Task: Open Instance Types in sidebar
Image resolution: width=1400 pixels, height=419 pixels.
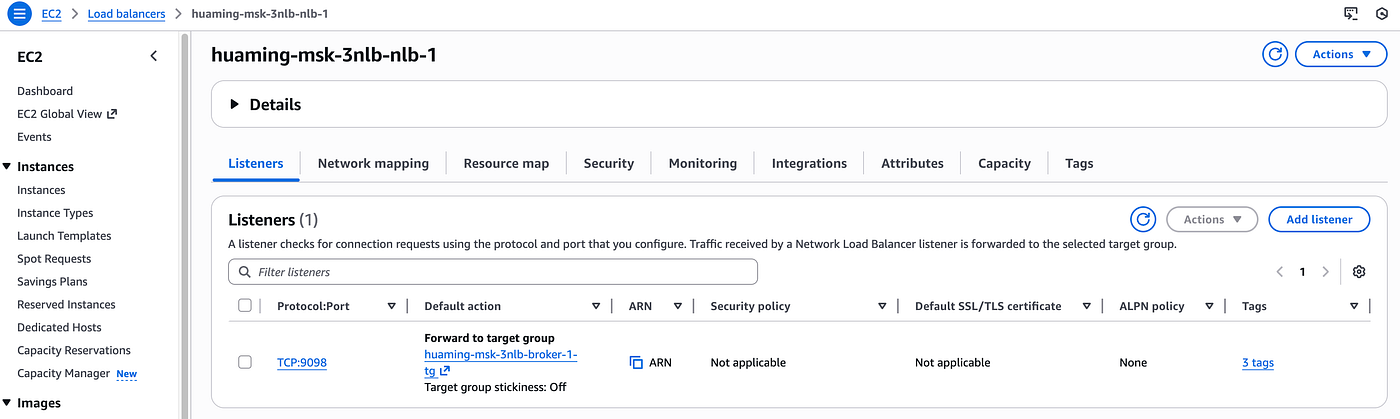Action: 55,213
